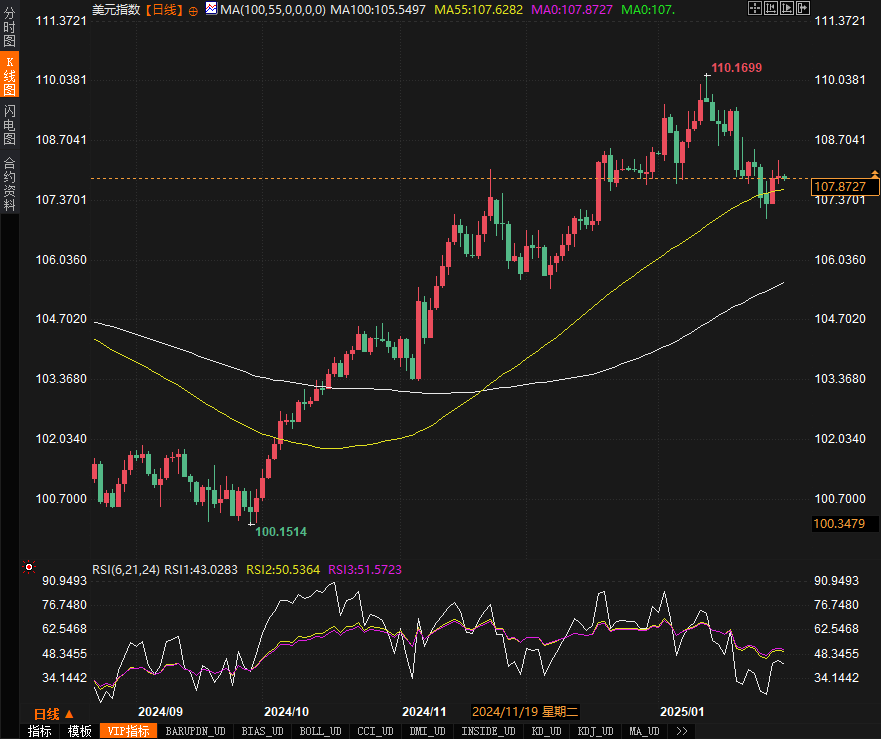This screenshot has height=739, width=881.
Task: Open the 指标 indicators menu
Action: (39, 731)
